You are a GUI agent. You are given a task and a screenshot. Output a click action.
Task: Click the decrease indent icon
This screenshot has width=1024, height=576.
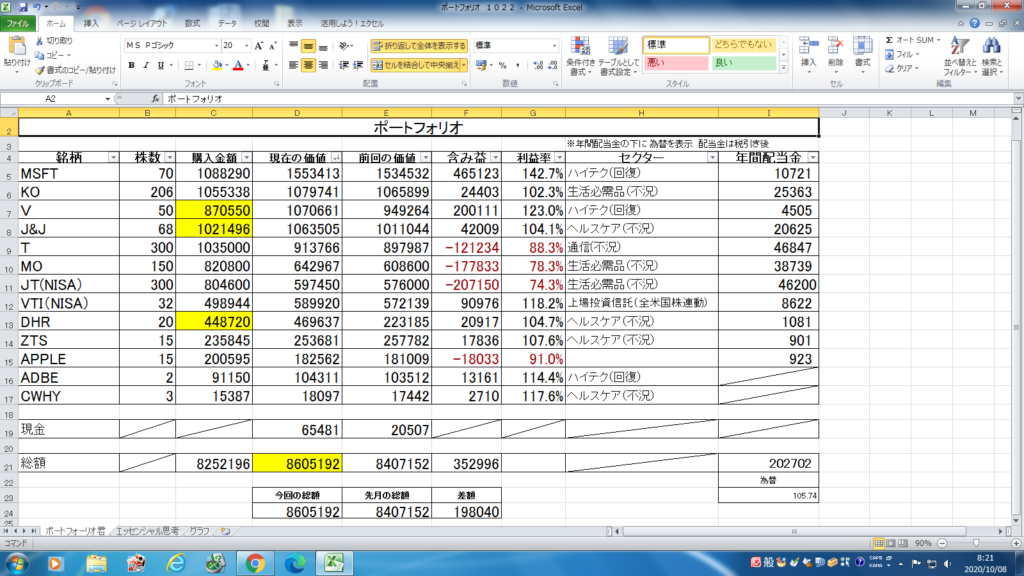click(x=344, y=65)
